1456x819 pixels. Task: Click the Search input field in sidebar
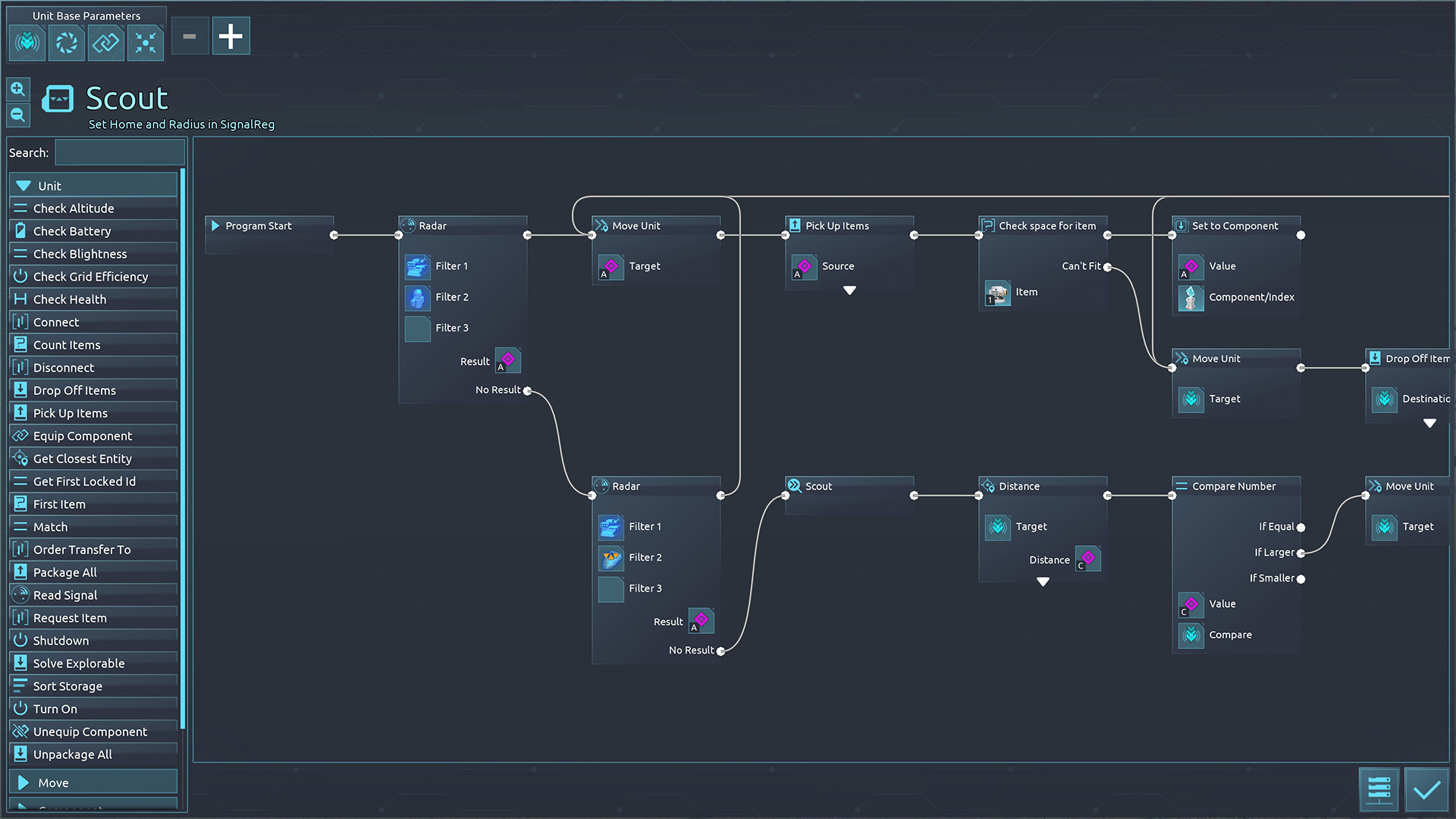point(118,152)
